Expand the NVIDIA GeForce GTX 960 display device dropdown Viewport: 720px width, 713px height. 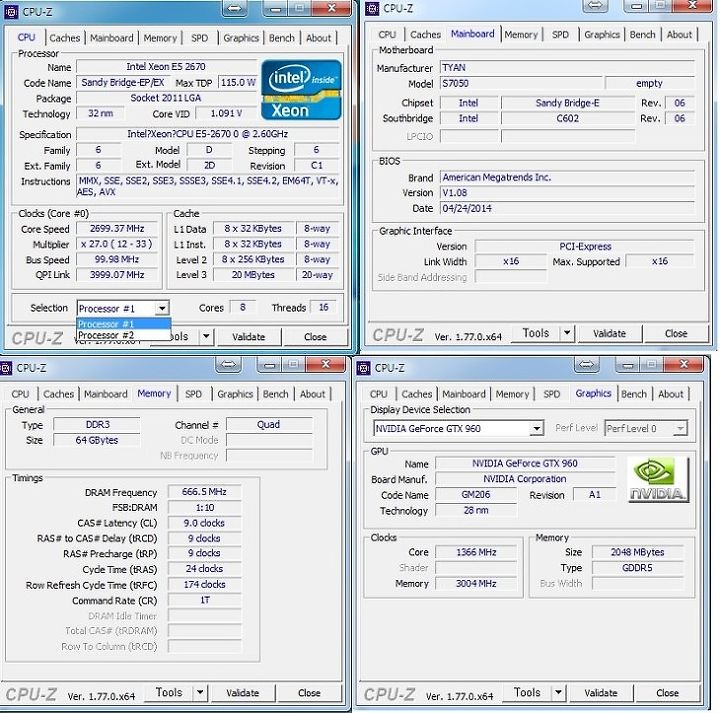536,428
